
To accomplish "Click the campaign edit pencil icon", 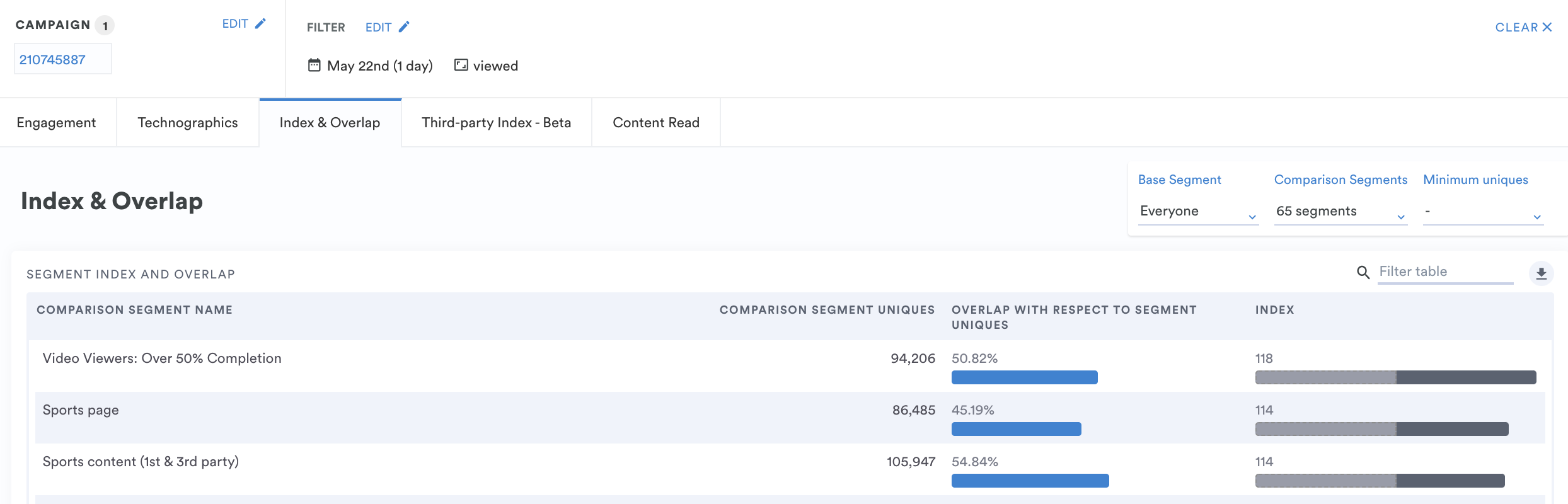I will [x=260, y=24].
